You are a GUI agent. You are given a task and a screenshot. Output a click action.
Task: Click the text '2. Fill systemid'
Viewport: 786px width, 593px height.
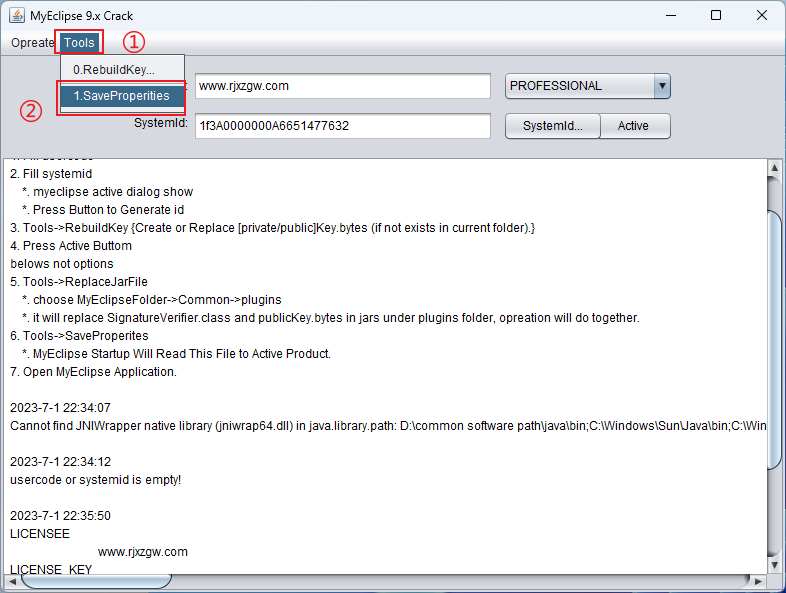(x=51, y=174)
